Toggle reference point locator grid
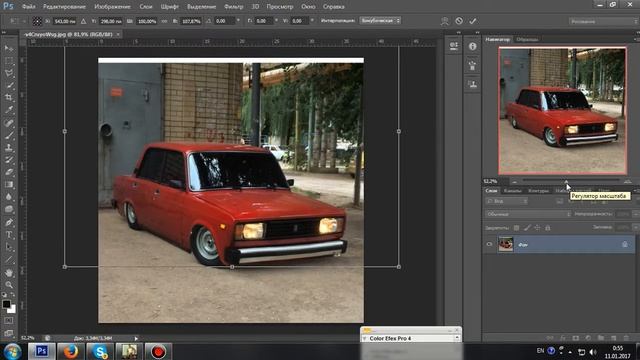640x360 pixels. pos(37,21)
